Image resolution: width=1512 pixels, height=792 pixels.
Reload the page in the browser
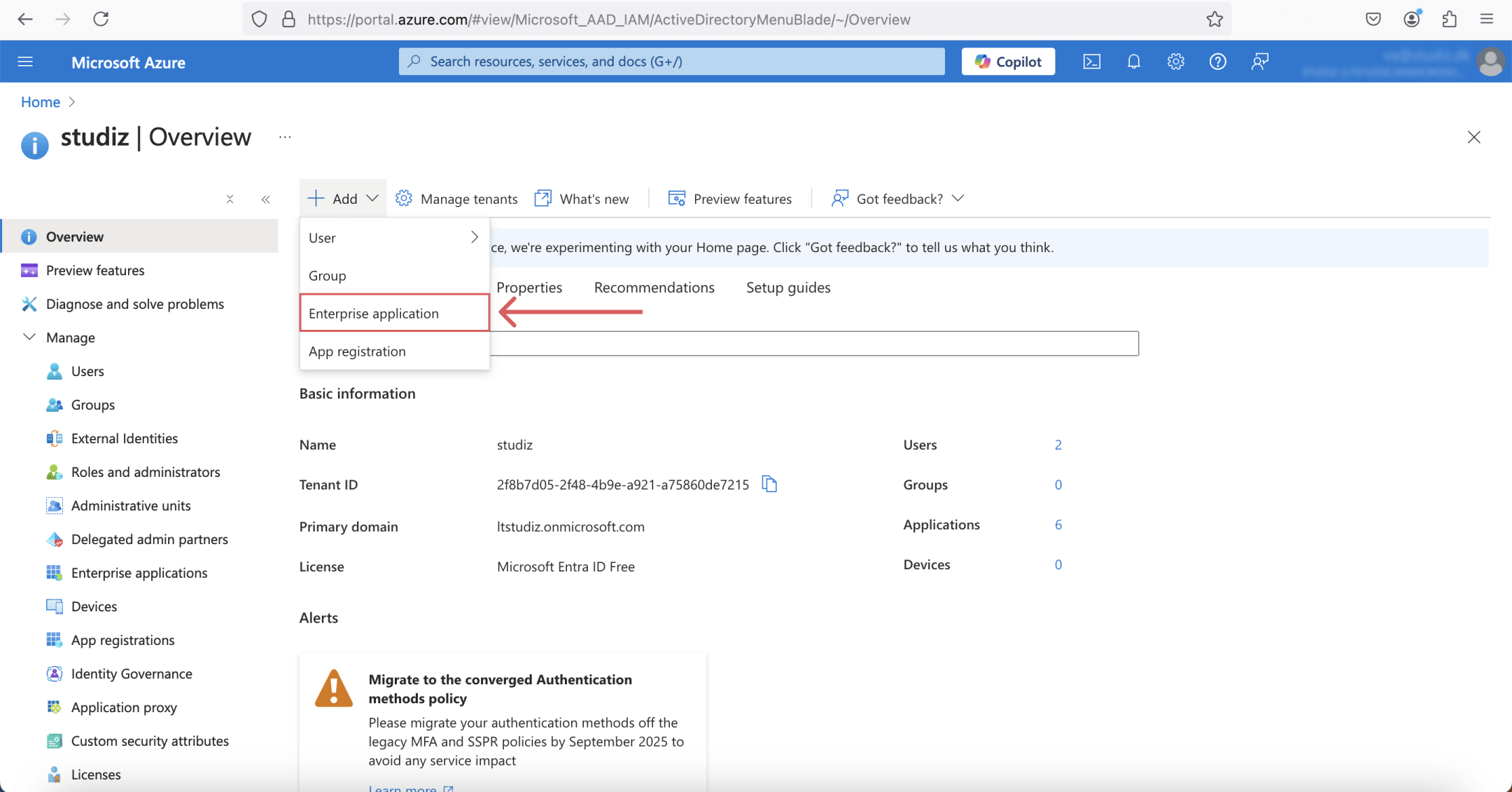click(101, 19)
